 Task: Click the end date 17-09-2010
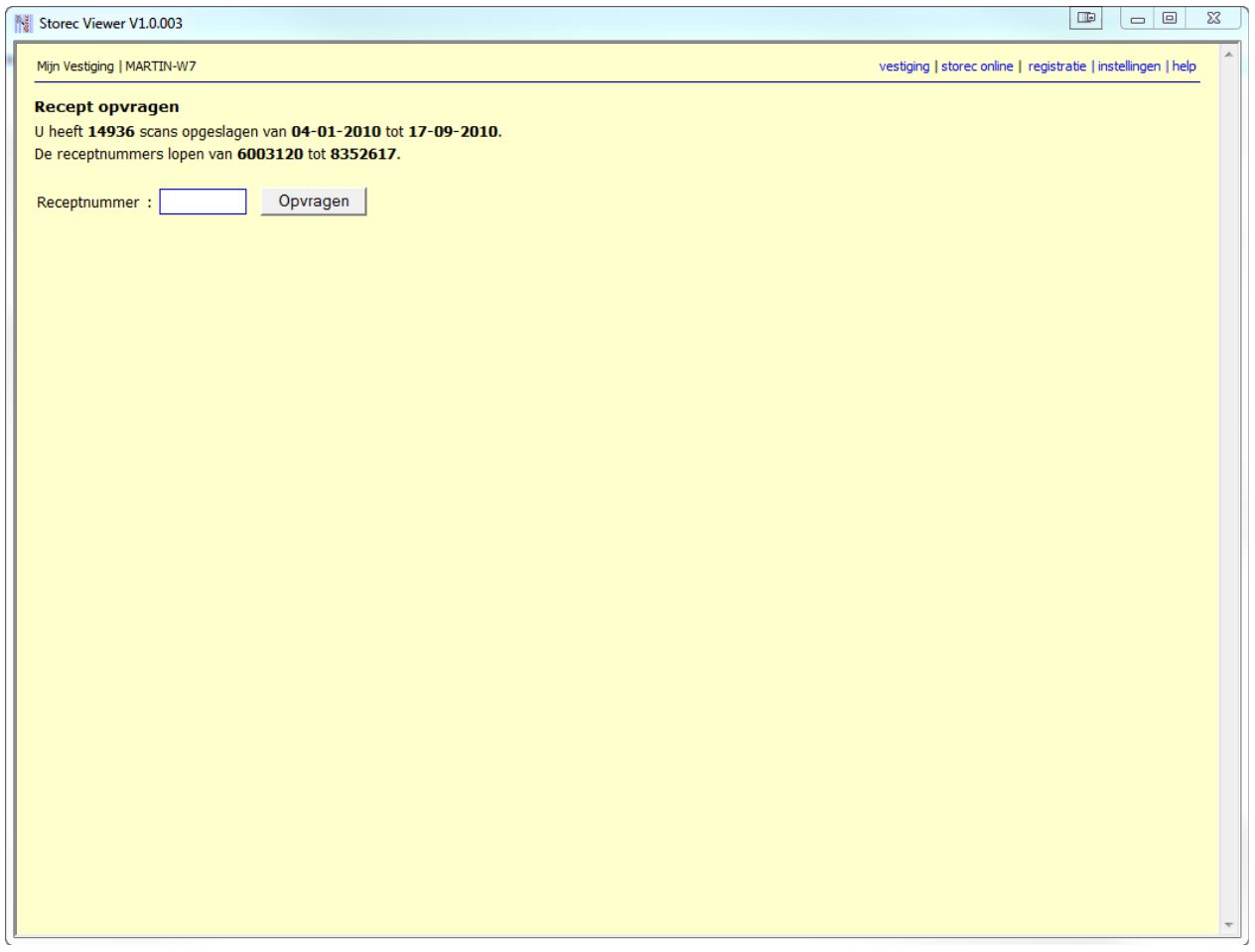pyautogui.click(x=453, y=131)
